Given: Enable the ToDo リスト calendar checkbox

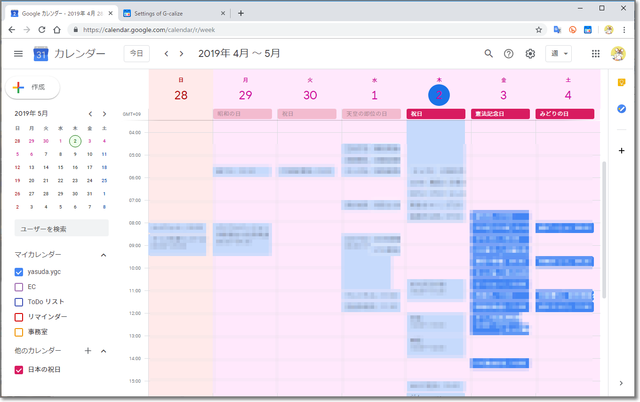Looking at the screenshot, I should click(19, 301).
